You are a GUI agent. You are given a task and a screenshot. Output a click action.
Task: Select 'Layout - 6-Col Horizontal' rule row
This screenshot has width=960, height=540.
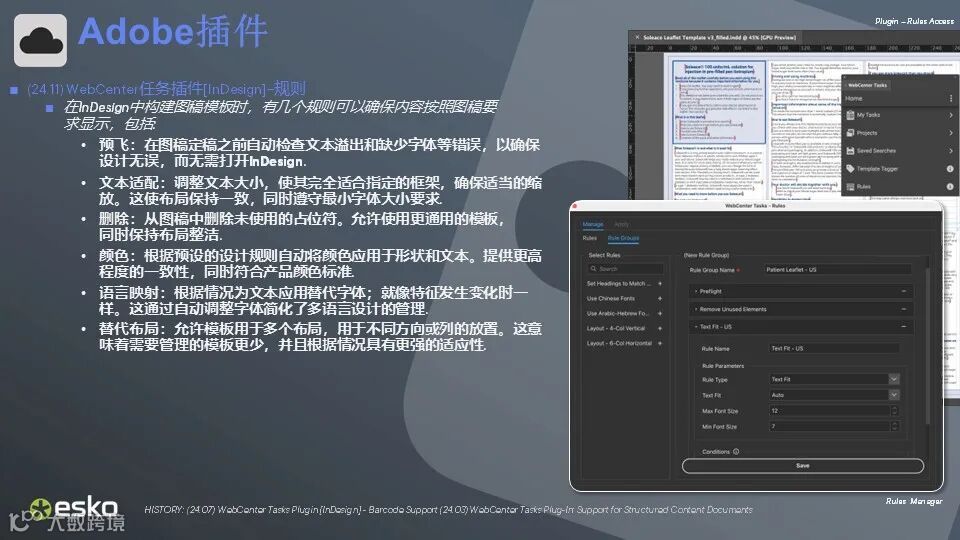[624, 343]
